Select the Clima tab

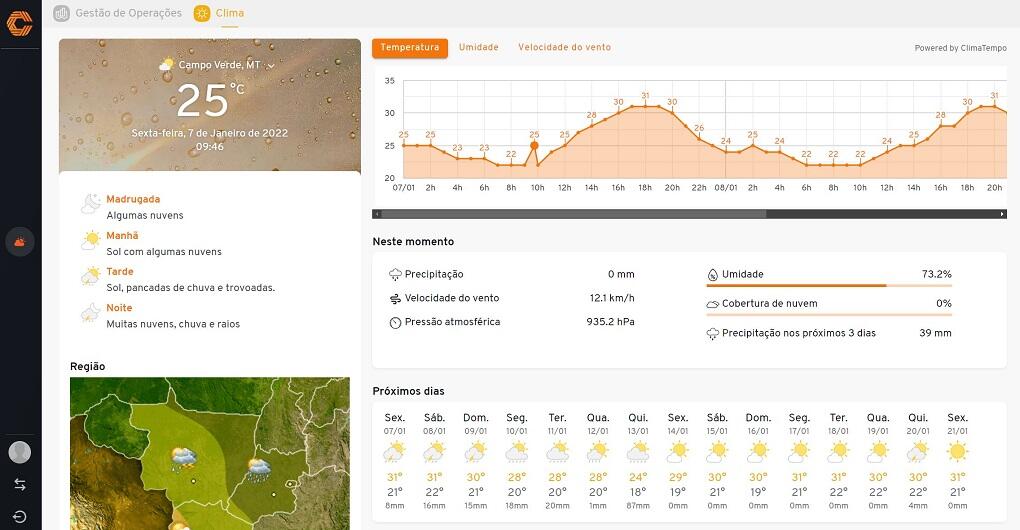click(219, 13)
